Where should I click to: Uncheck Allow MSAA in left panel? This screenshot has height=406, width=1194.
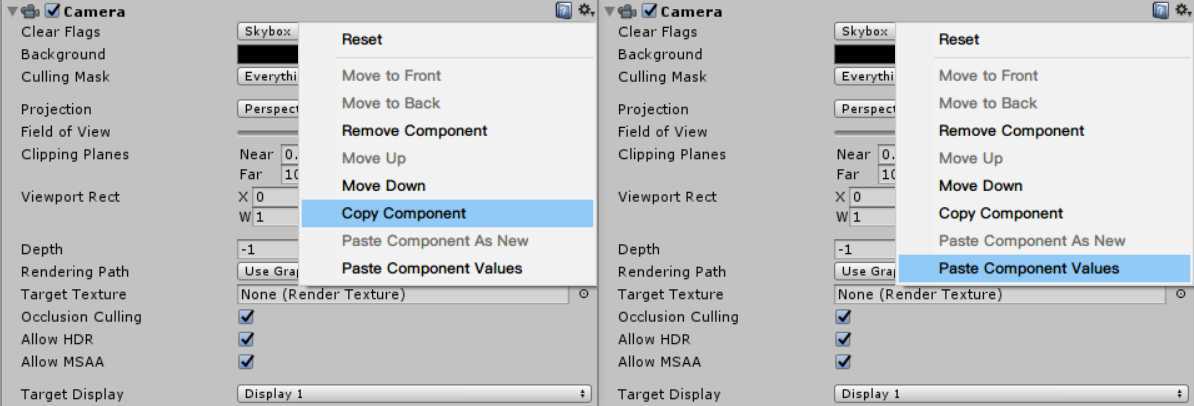pyautogui.click(x=246, y=362)
